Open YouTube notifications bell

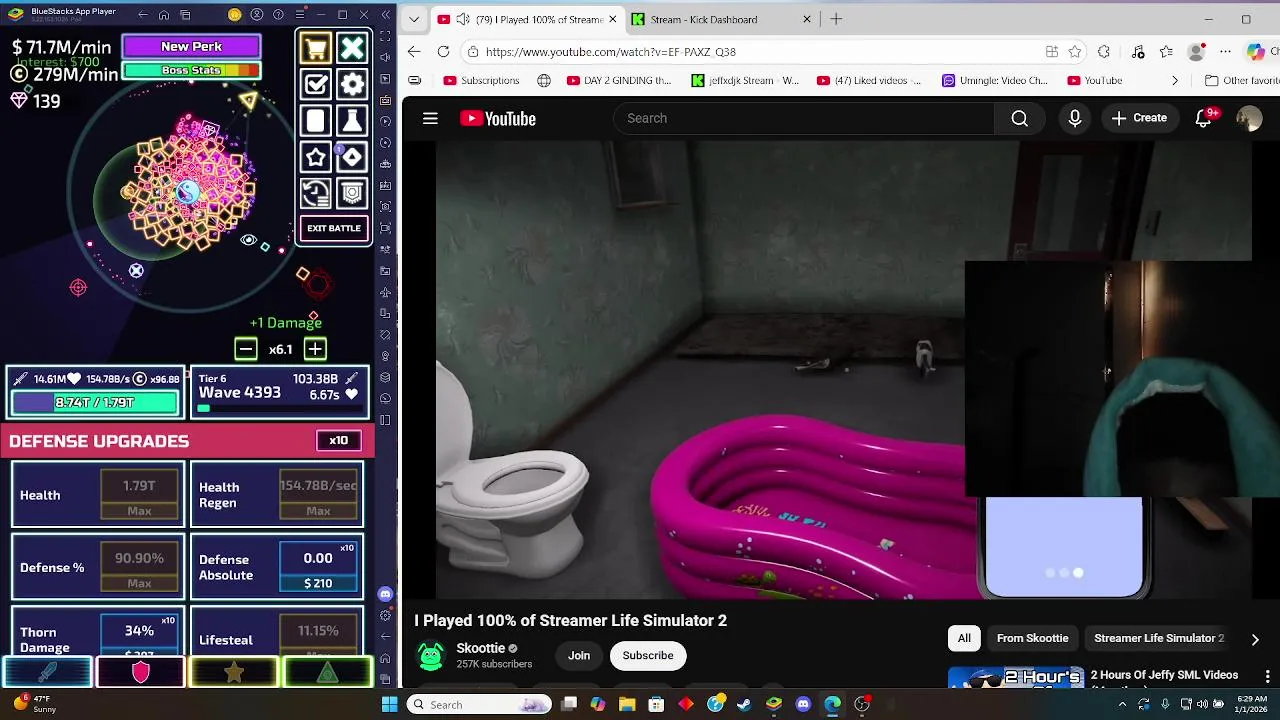pos(1205,118)
